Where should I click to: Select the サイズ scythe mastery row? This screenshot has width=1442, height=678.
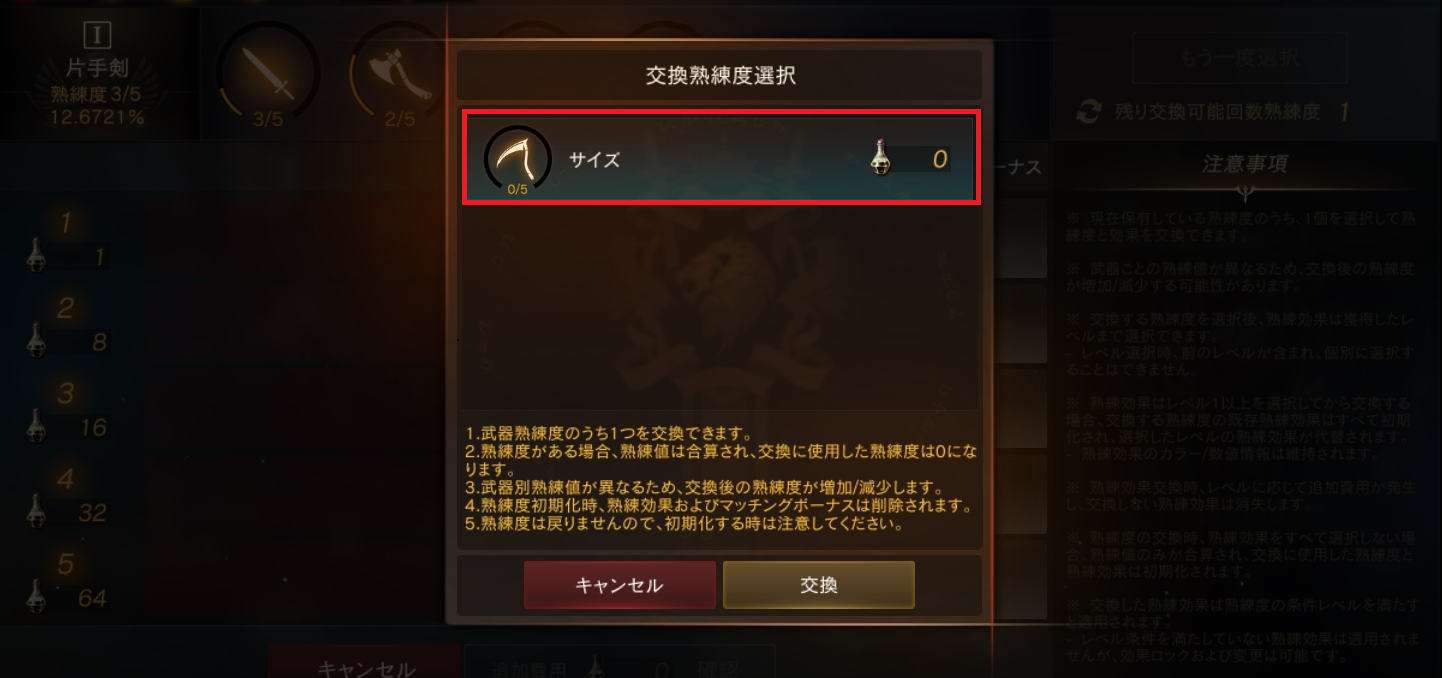721,160
